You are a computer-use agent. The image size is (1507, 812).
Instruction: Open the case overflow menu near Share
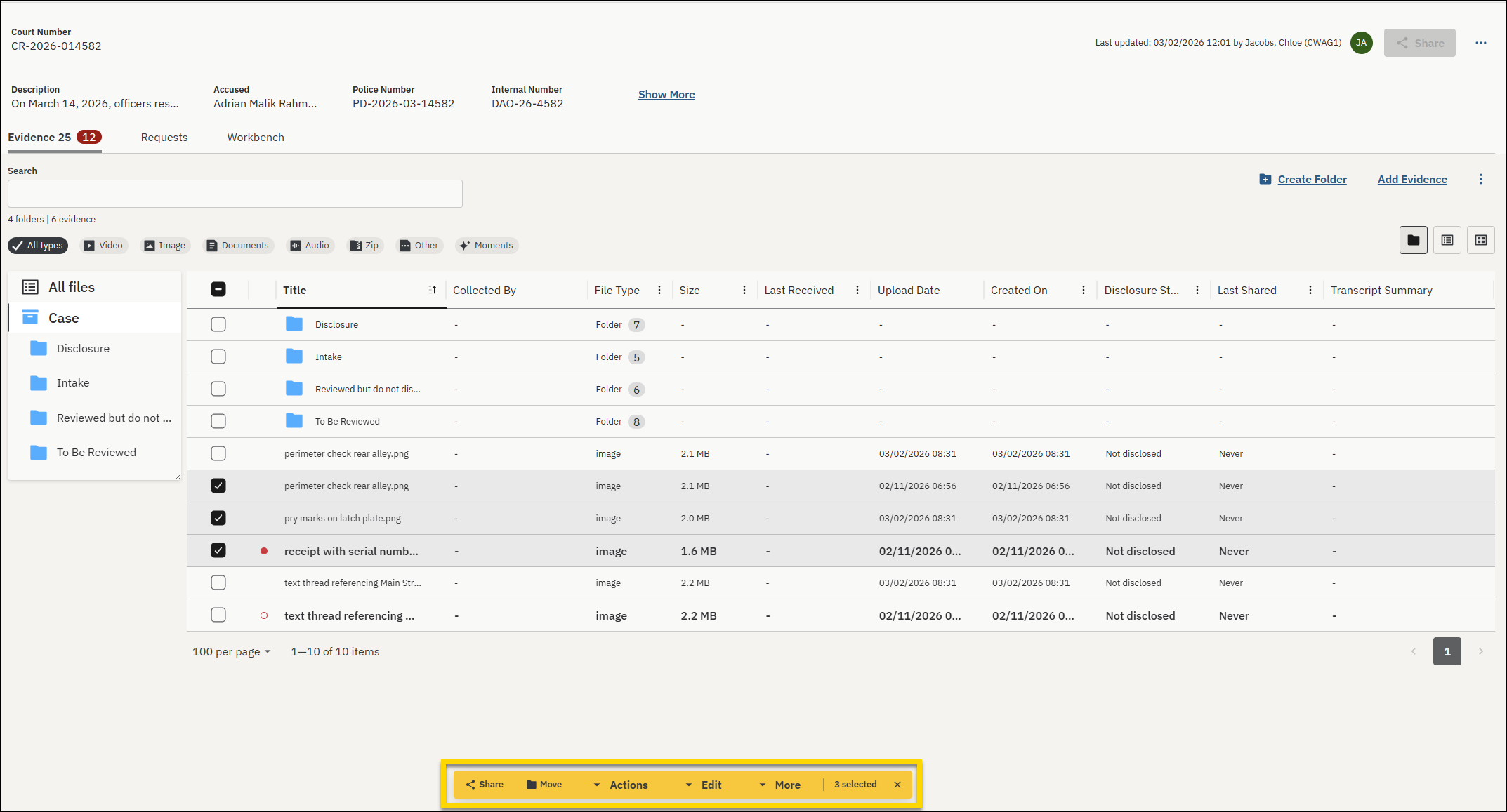[1481, 42]
